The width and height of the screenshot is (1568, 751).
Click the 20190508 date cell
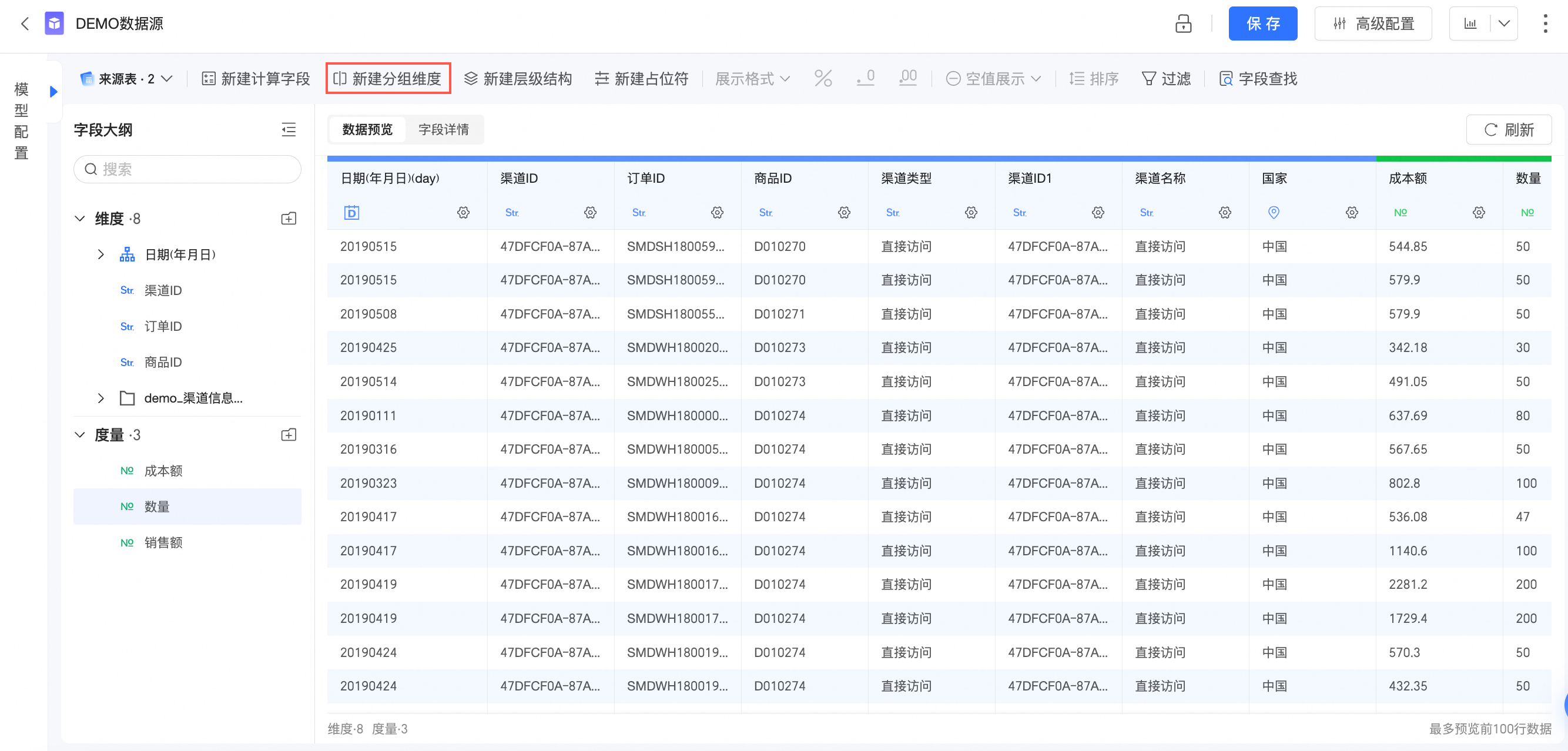click(x=368, y=314)
